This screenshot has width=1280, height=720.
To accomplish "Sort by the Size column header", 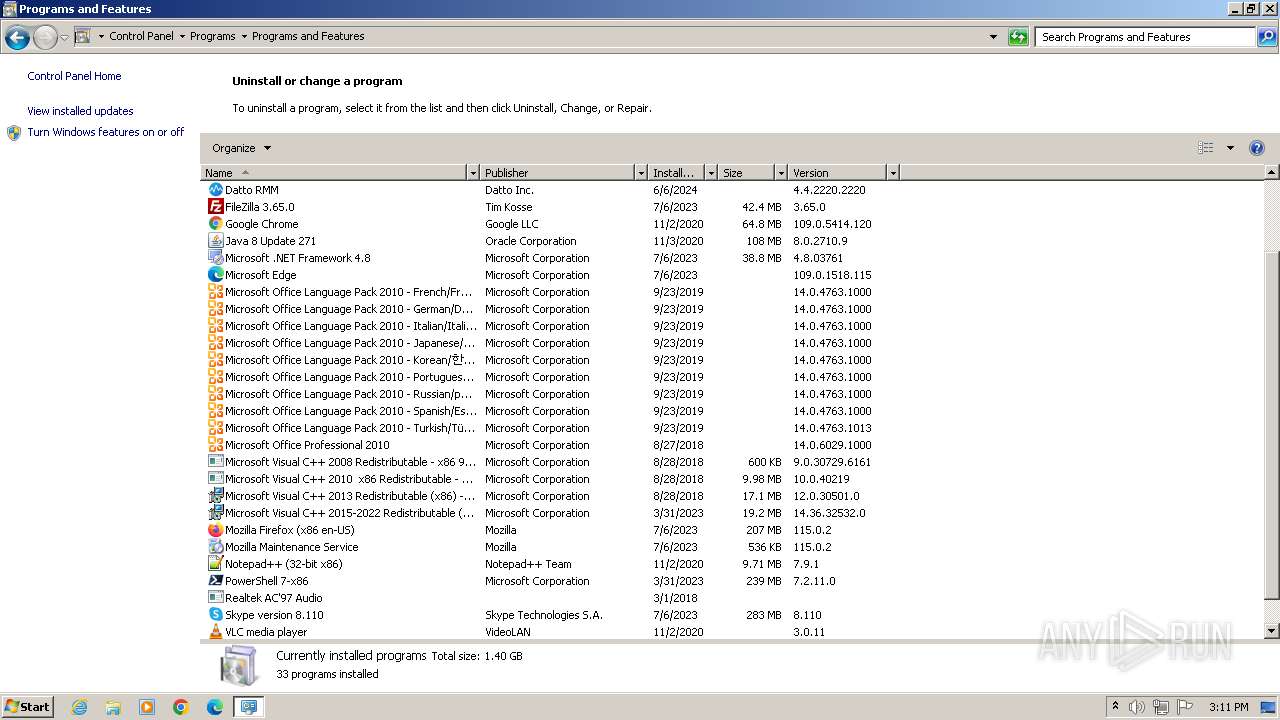I will (747, 173).
